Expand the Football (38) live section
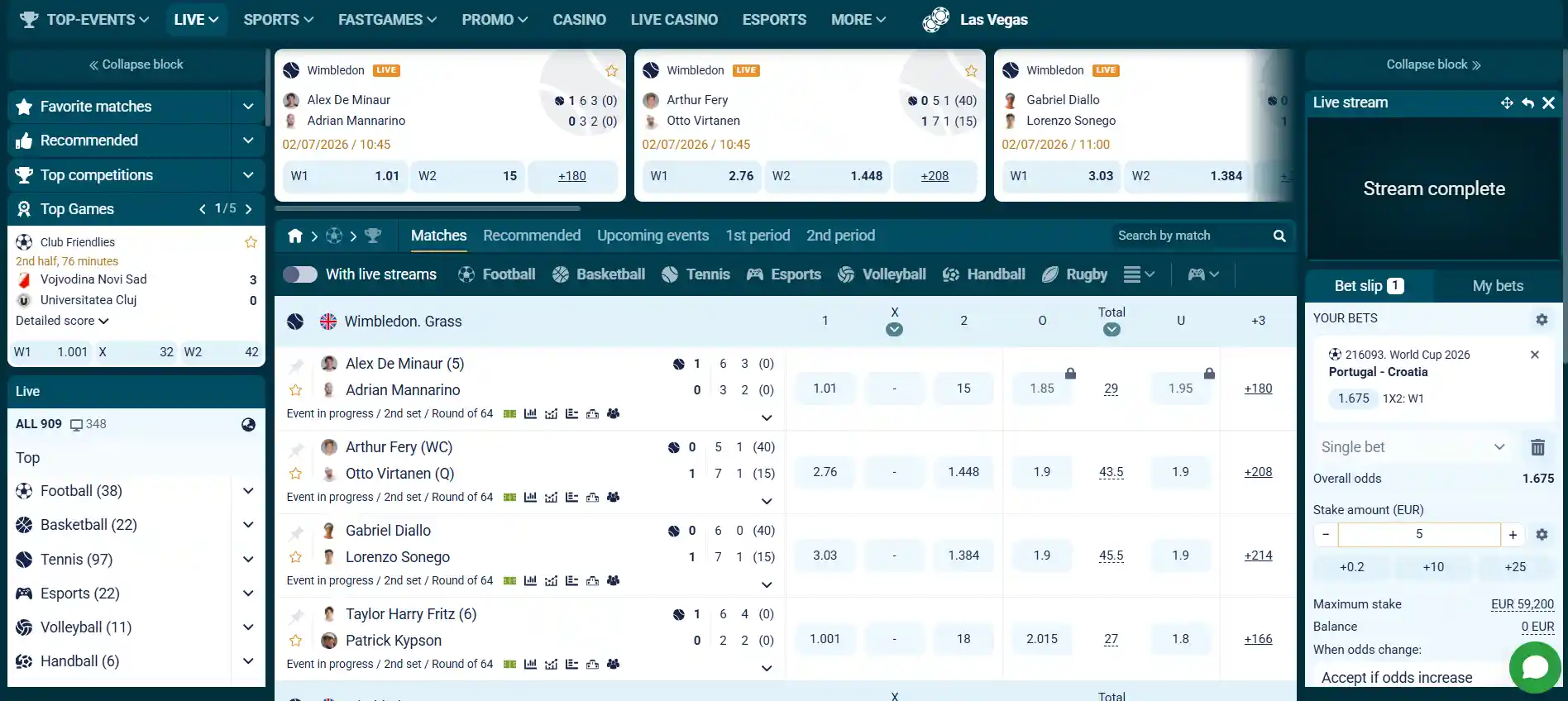This screenshot has width=1568, height=701. point(248,491)
